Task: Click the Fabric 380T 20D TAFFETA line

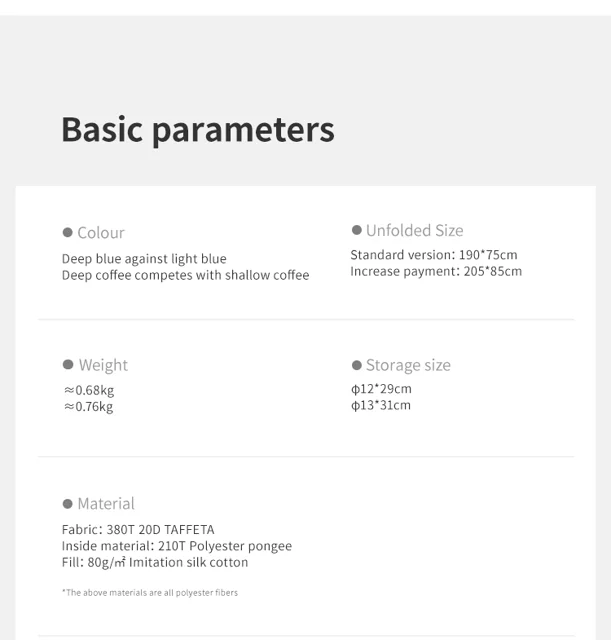Action: pyautogui.click(x=138, y=529)
